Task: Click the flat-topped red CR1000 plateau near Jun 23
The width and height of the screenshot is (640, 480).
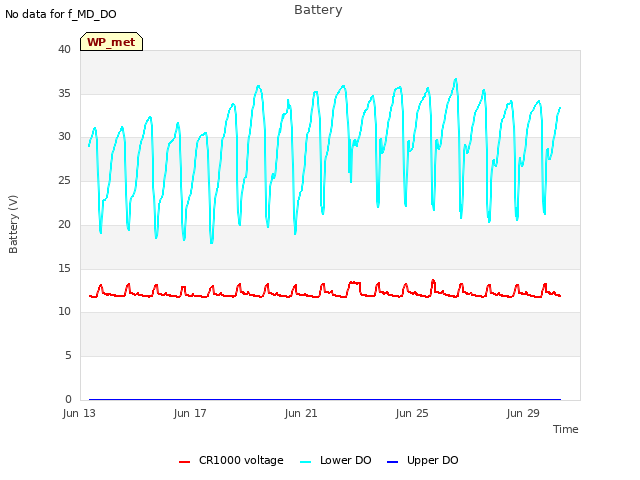Action: pyautogui.click(x=355, y=282)
